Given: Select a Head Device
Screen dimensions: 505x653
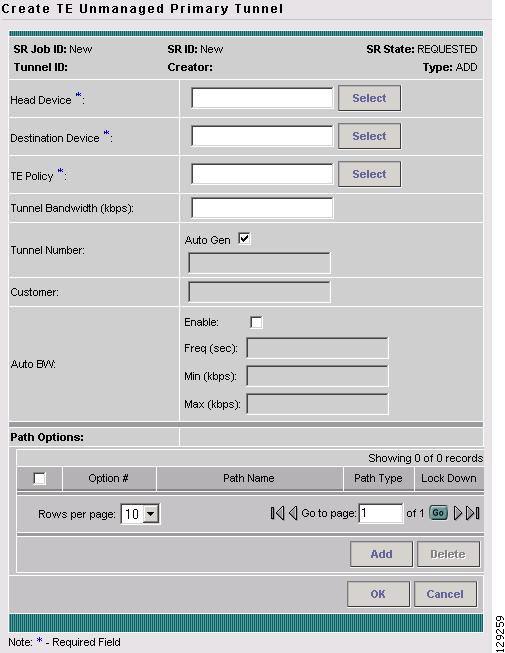Looking at the screenshot, I should coord(370,98).
